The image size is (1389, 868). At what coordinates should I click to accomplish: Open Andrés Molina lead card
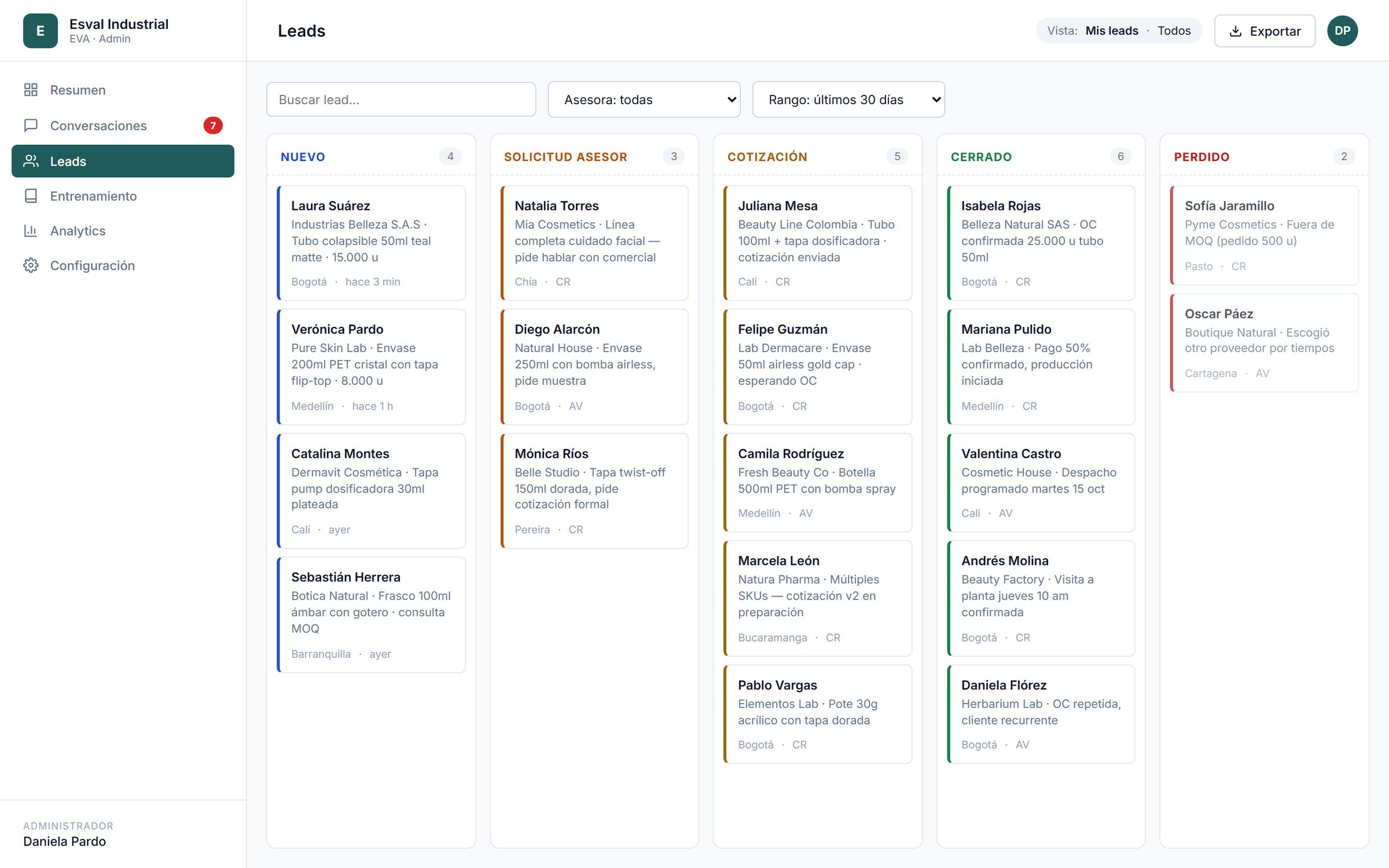(x=1041, y=598)
